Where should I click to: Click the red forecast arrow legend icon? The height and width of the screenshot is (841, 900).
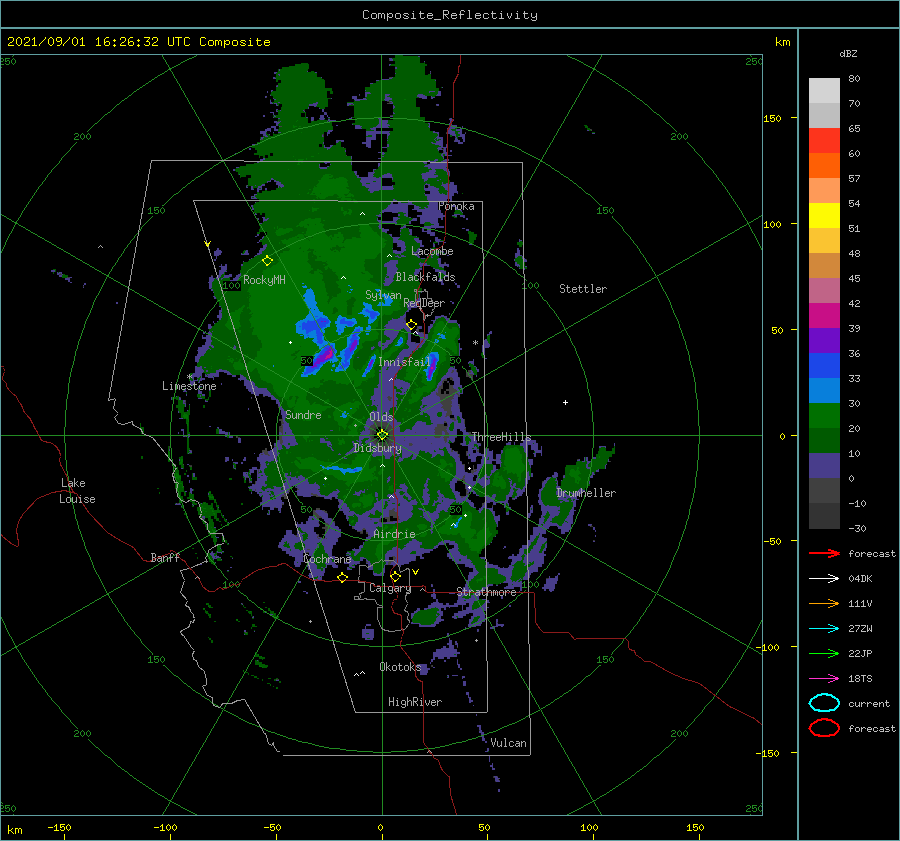(x=824, y=553)
